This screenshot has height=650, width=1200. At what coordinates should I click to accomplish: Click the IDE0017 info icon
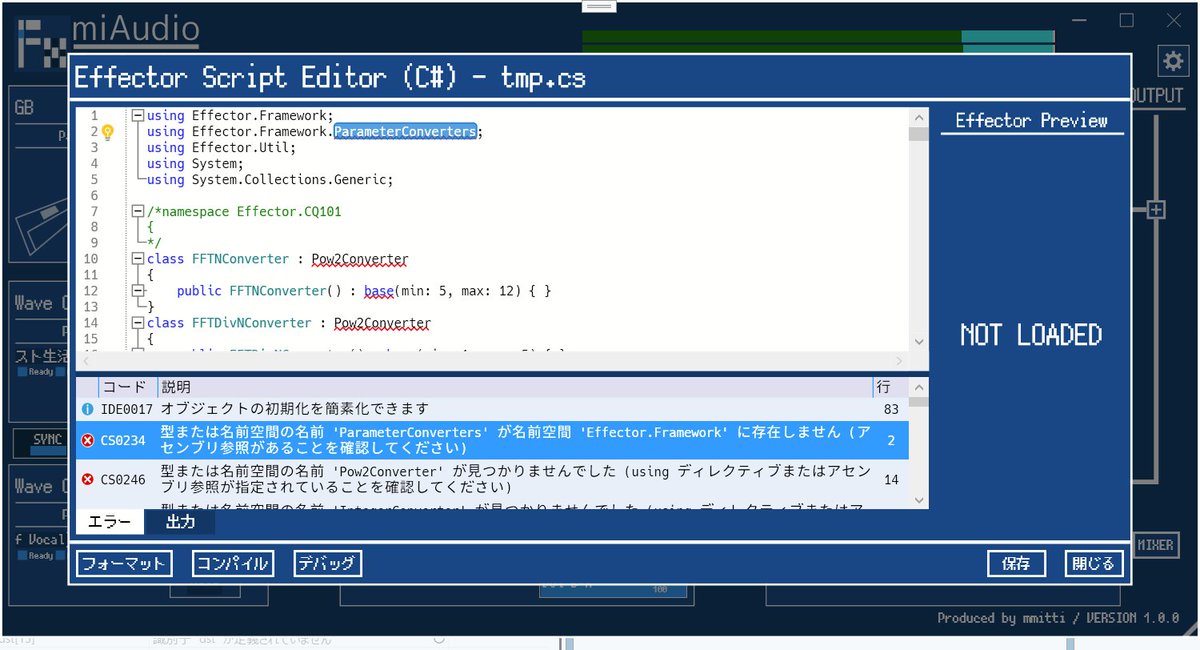[87, 409]
